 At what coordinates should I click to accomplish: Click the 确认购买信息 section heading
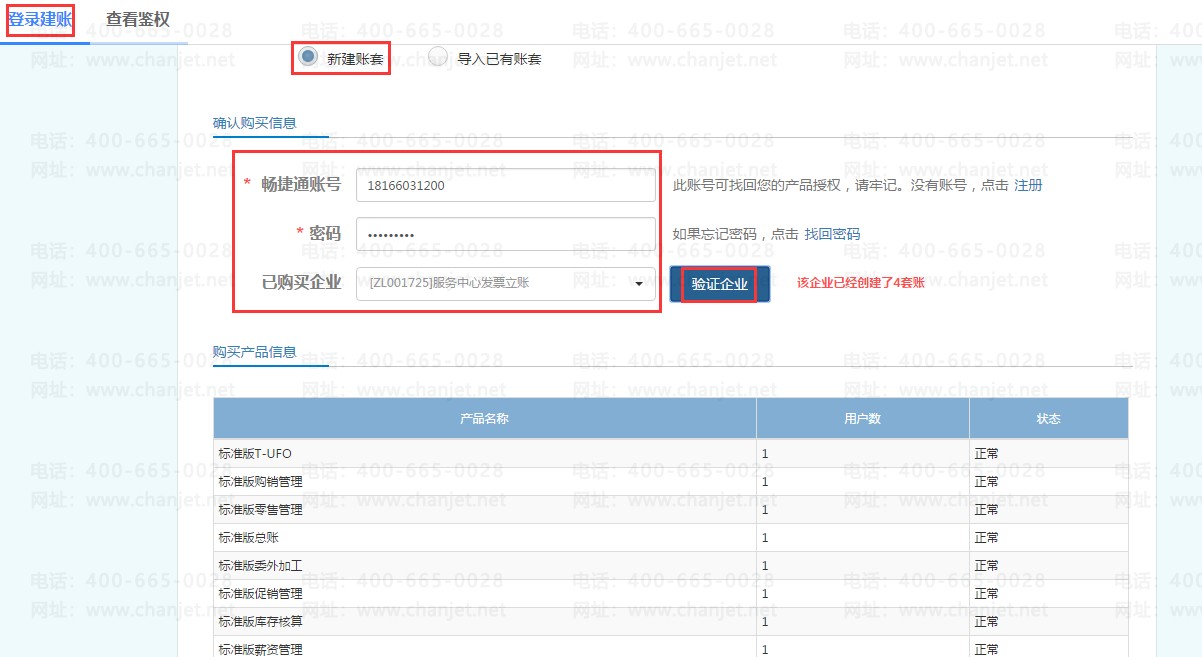(x=255, y=123)
